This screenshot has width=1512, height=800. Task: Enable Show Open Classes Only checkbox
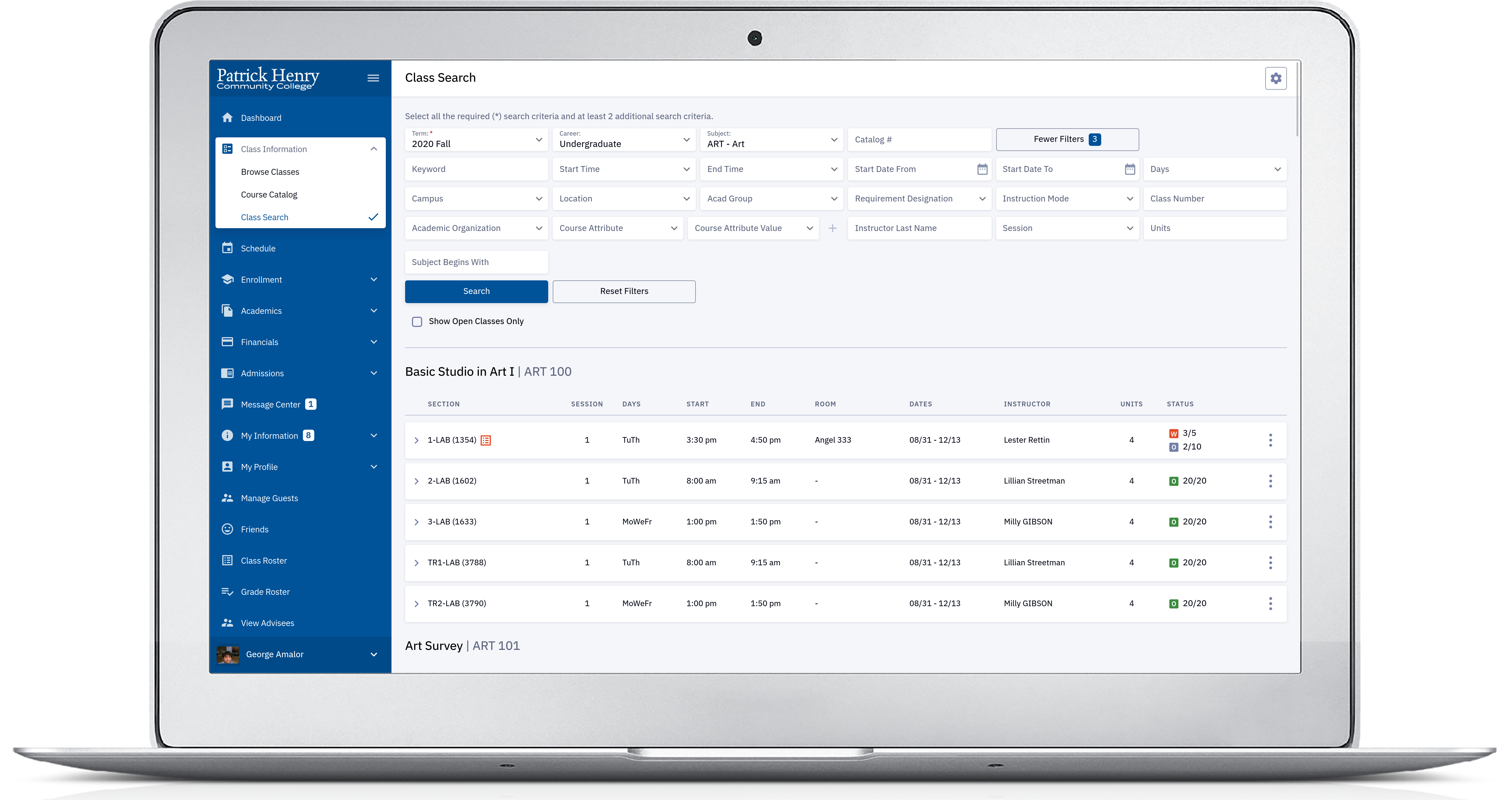[417, 322]
